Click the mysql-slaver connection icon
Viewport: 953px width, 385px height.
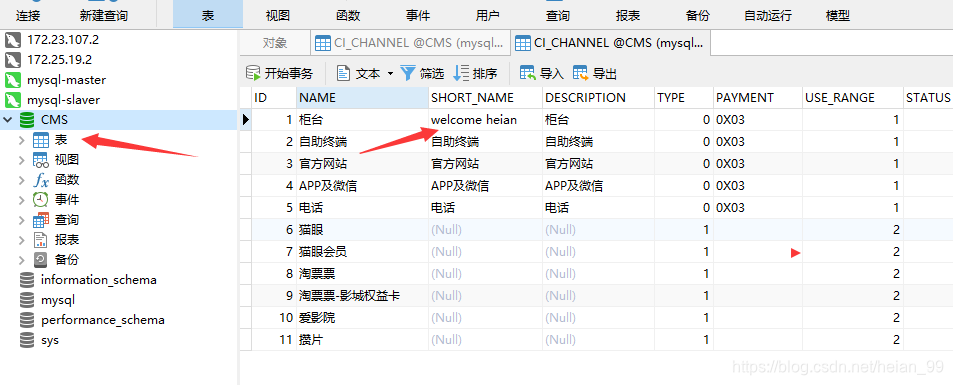(12, 100)
